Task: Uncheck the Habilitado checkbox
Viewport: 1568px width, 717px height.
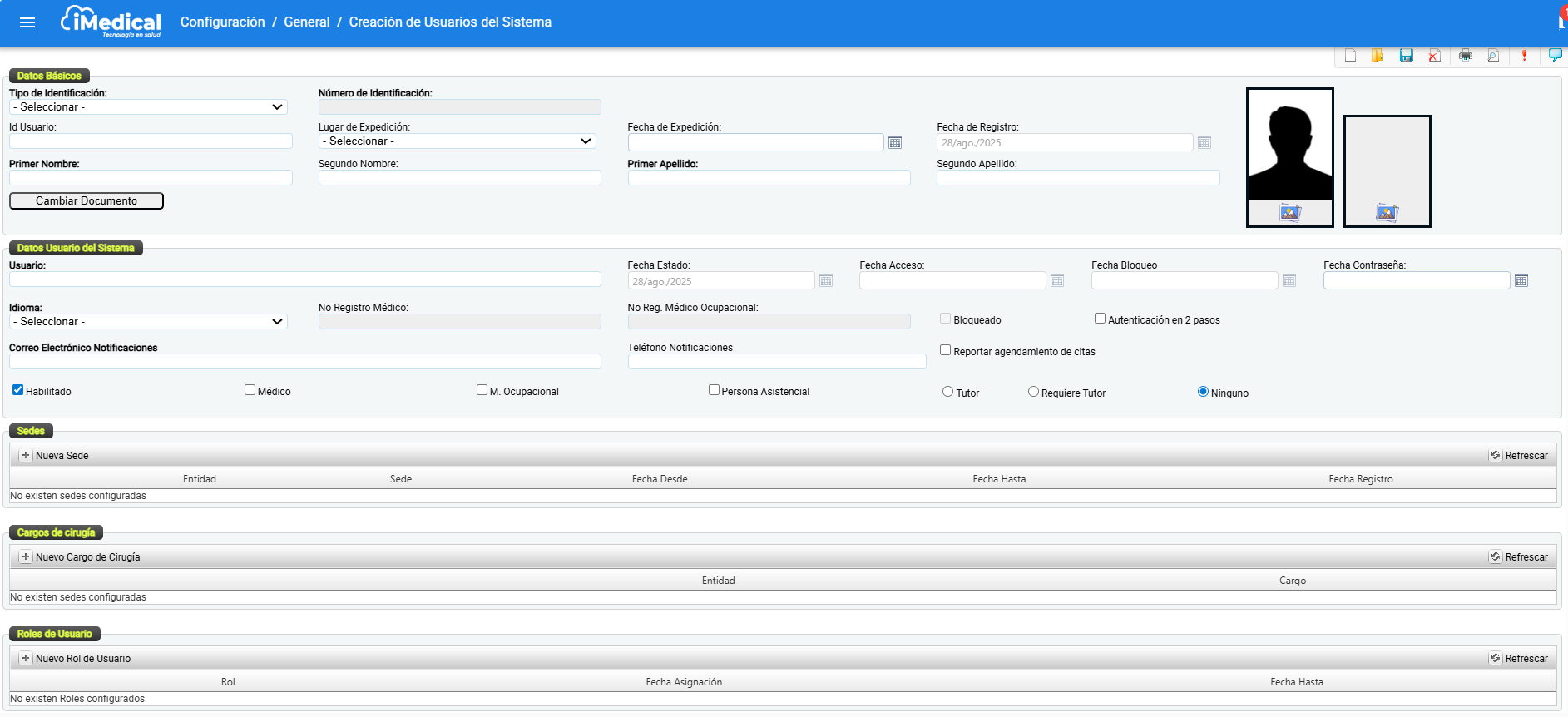Action: coord(17,390)
